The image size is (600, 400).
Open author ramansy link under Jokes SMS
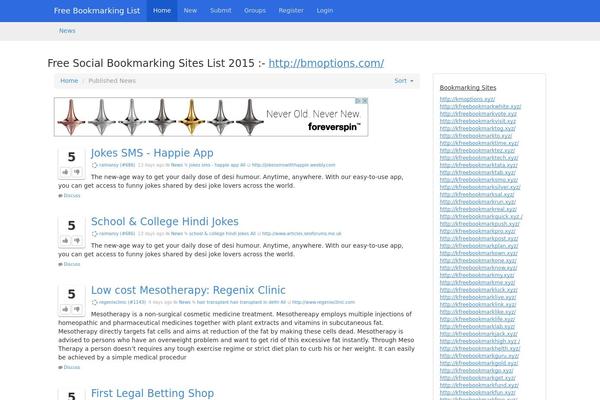tap(117, 165)
